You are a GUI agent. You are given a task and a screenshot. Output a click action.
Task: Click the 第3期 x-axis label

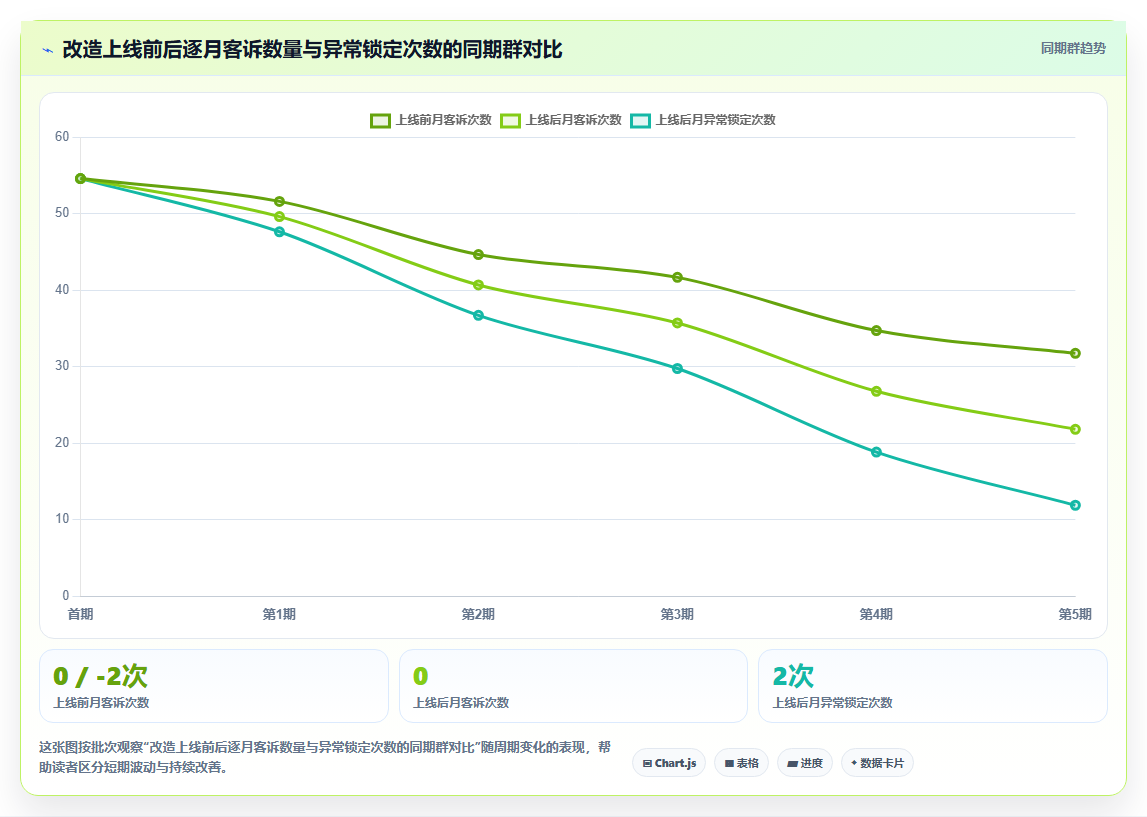coord(677,614)
